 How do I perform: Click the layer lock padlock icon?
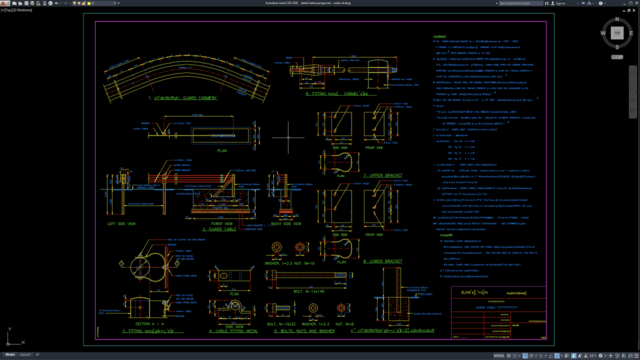click(84, 3)
